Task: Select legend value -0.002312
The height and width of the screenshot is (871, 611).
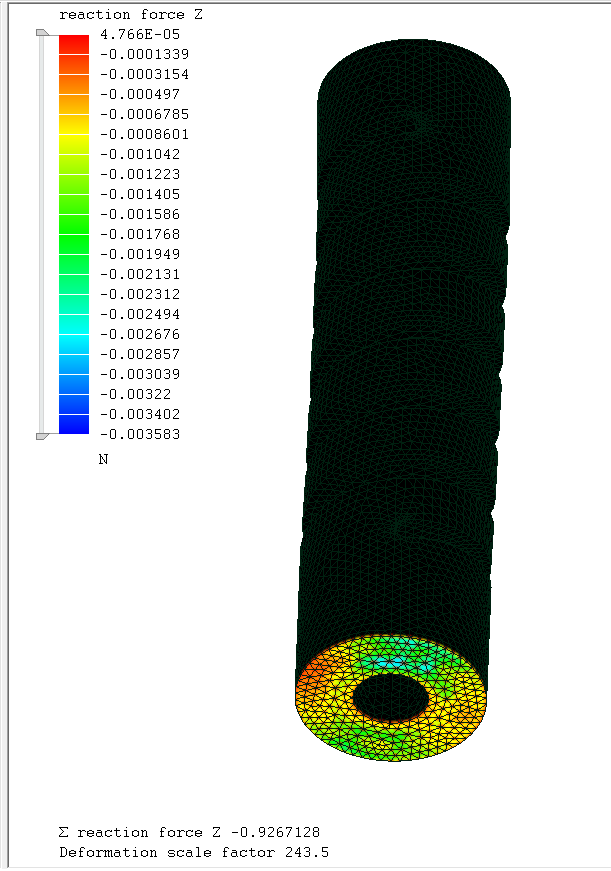Action: 140,294
